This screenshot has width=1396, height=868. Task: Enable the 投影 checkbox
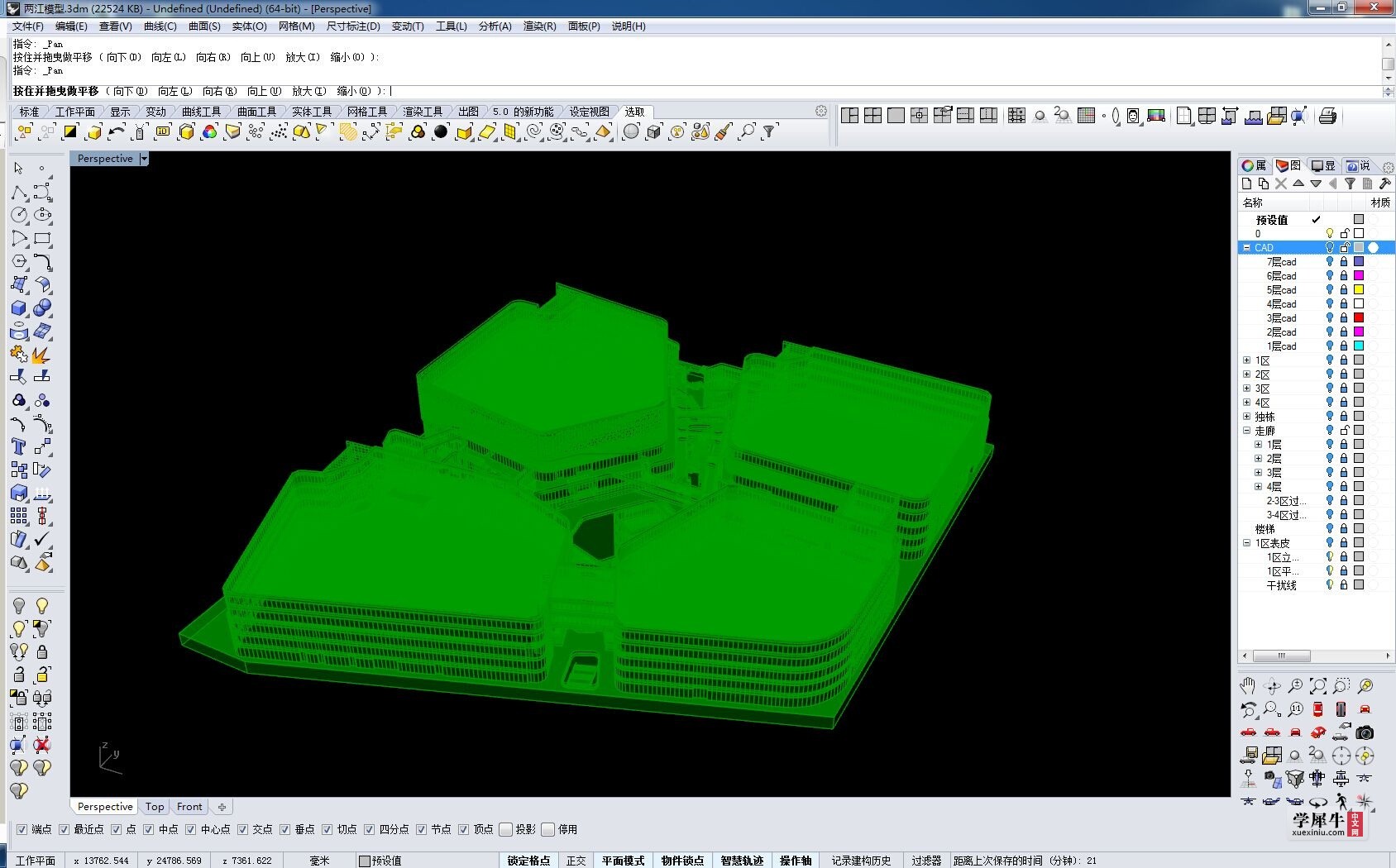click(x=506, y=829)
